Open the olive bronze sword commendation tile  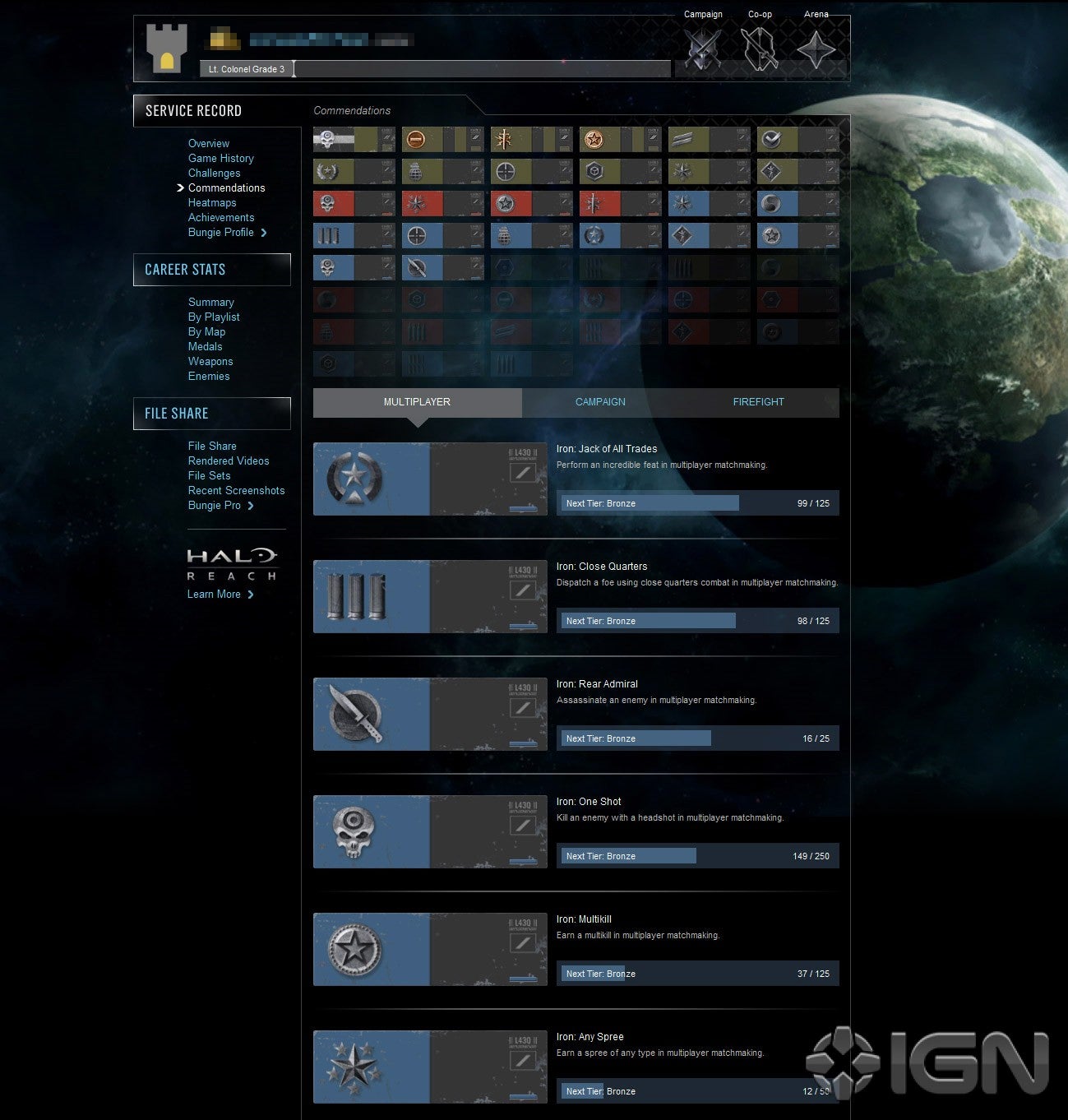point(532,140)
